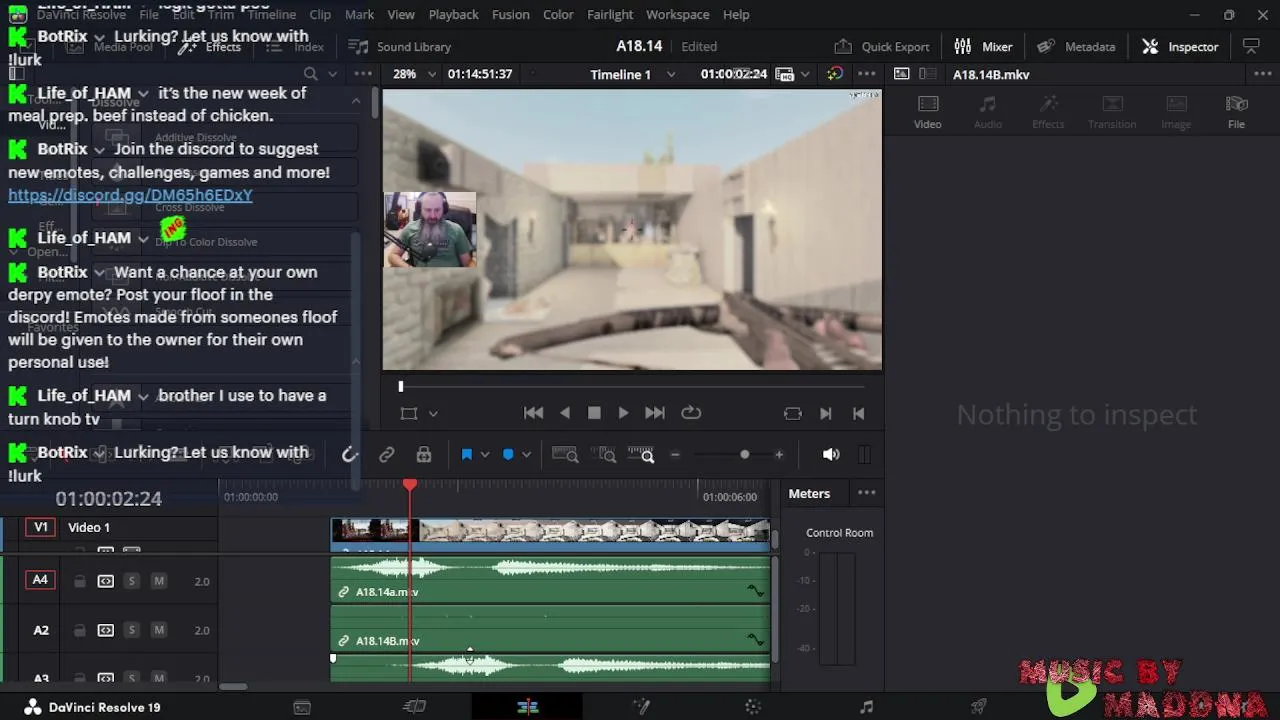This screenshot has height=720, width=1280.
Task: Toggle the Mixer panel button
Action: pyautogui.click(x=984, y=47)
